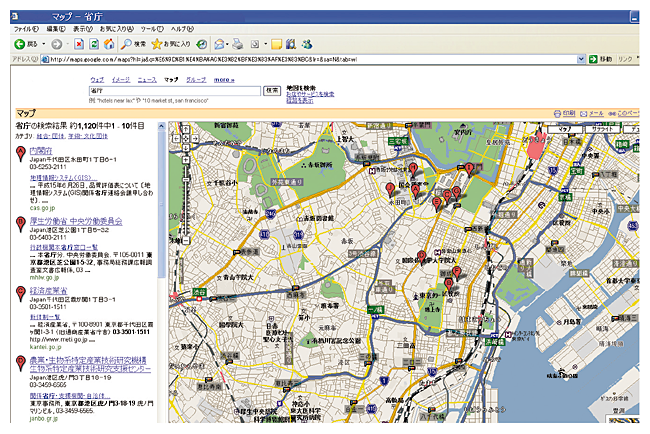
Task: Switch to the イメージ search link
Action: 121,80
